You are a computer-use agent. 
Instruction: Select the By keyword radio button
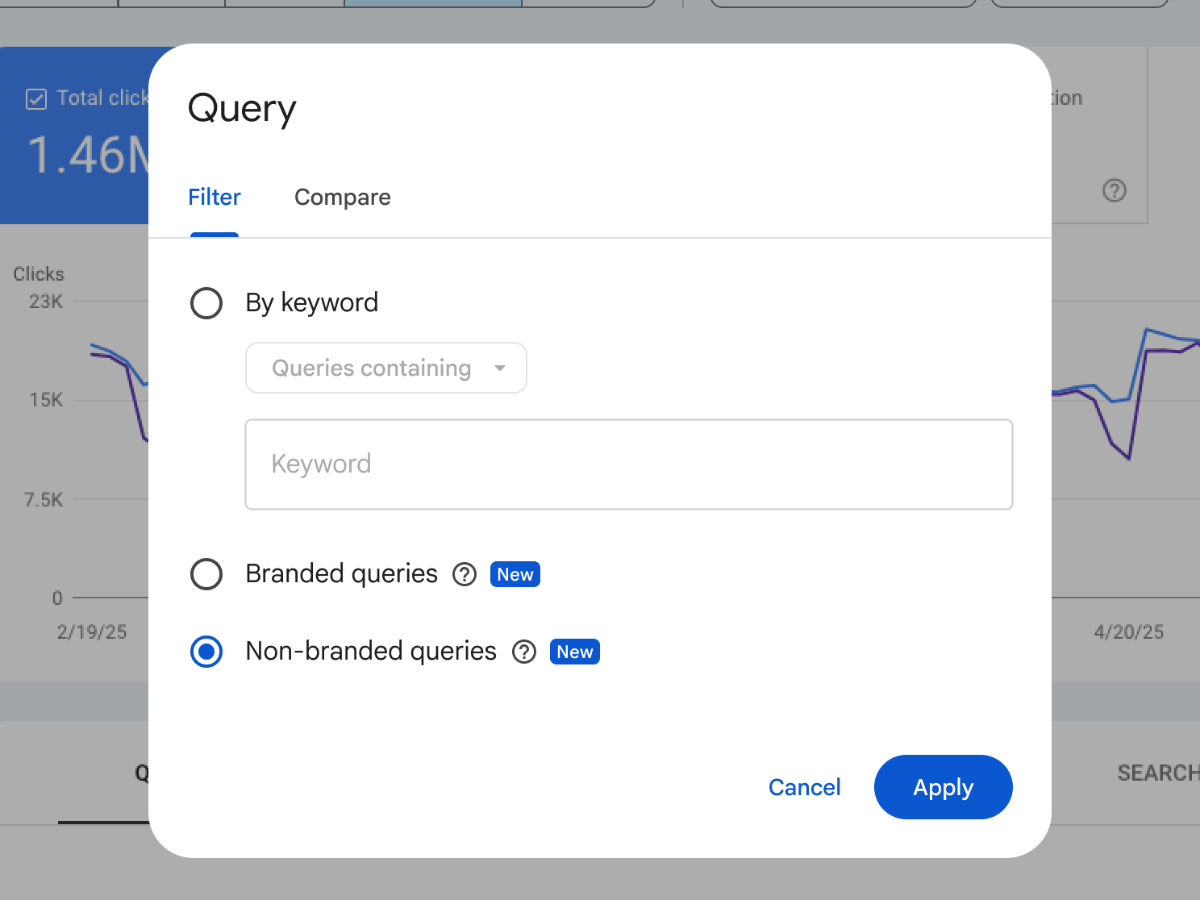pos(206,303)
